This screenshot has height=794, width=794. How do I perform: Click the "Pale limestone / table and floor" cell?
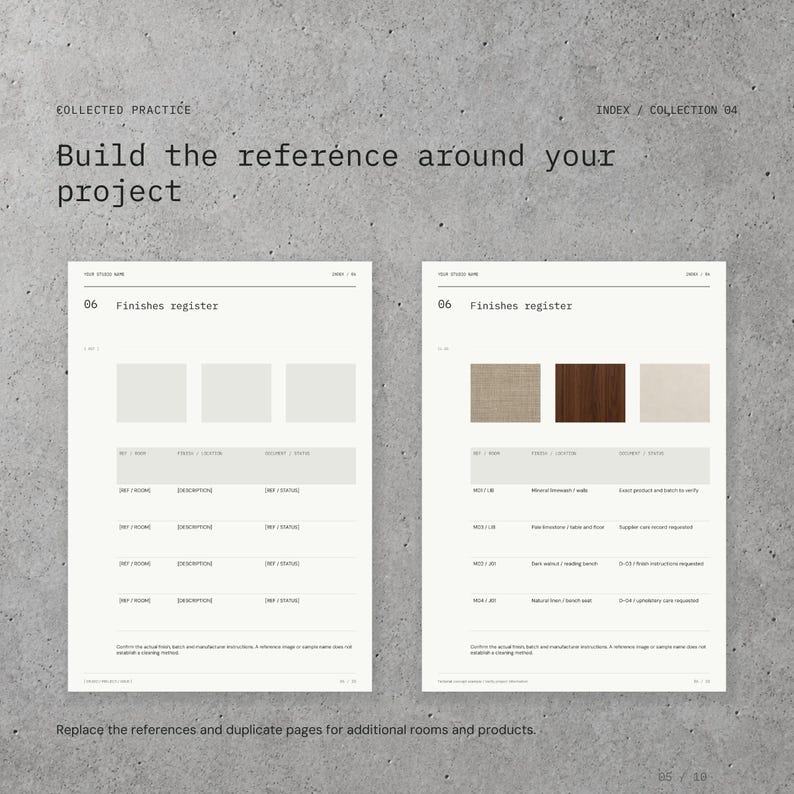click(568, 527)
